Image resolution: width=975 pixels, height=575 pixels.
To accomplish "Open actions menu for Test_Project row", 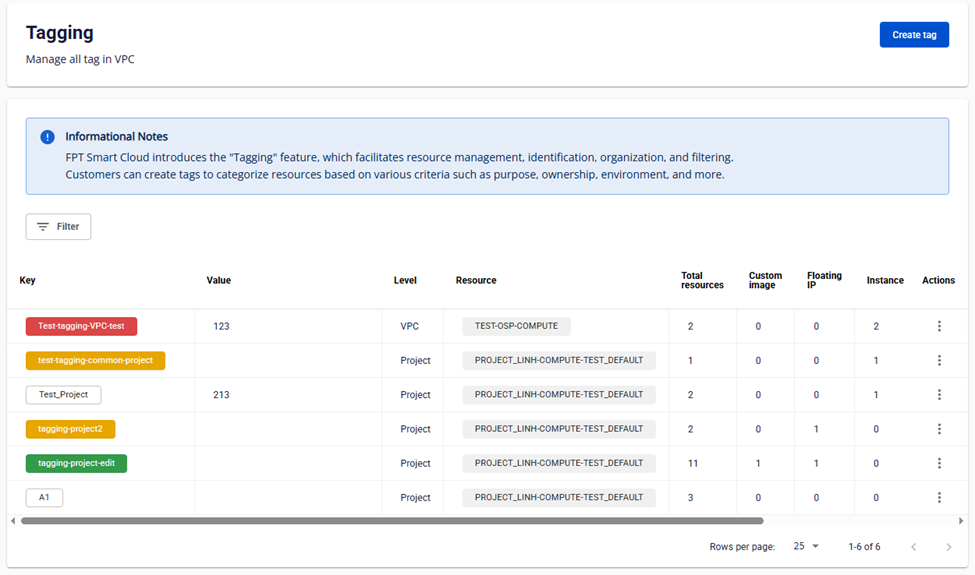I will [939, 395].
